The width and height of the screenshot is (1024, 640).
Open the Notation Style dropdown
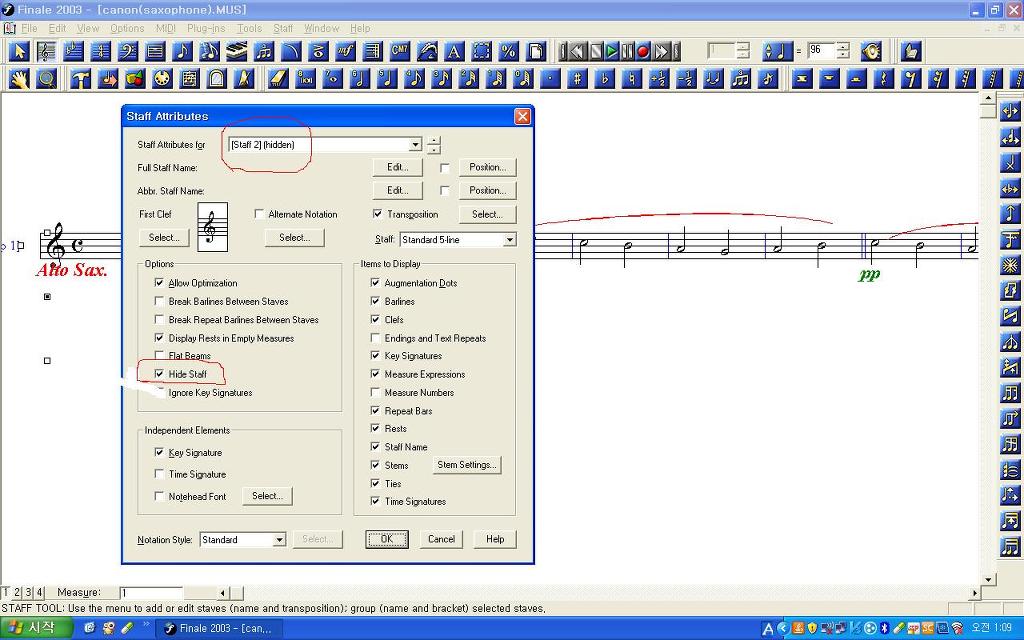279,540
